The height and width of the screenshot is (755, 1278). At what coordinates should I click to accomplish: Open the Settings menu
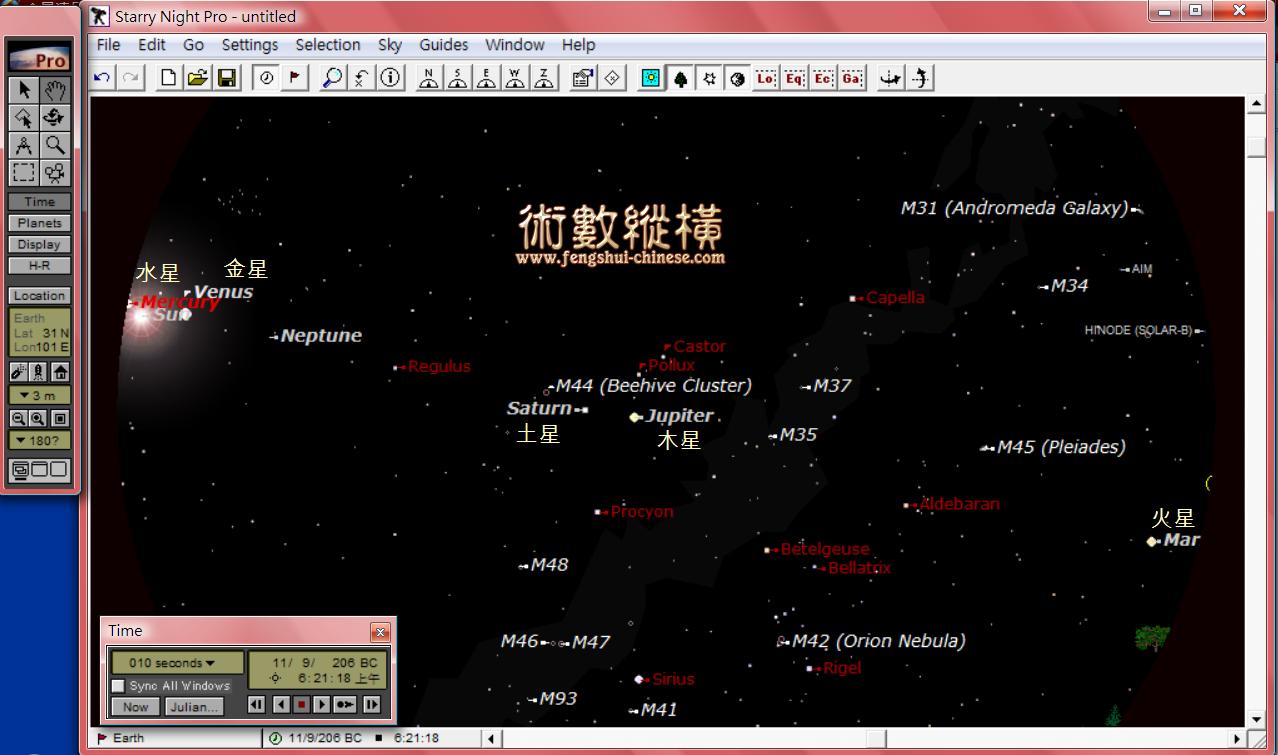tap(250, 45)
